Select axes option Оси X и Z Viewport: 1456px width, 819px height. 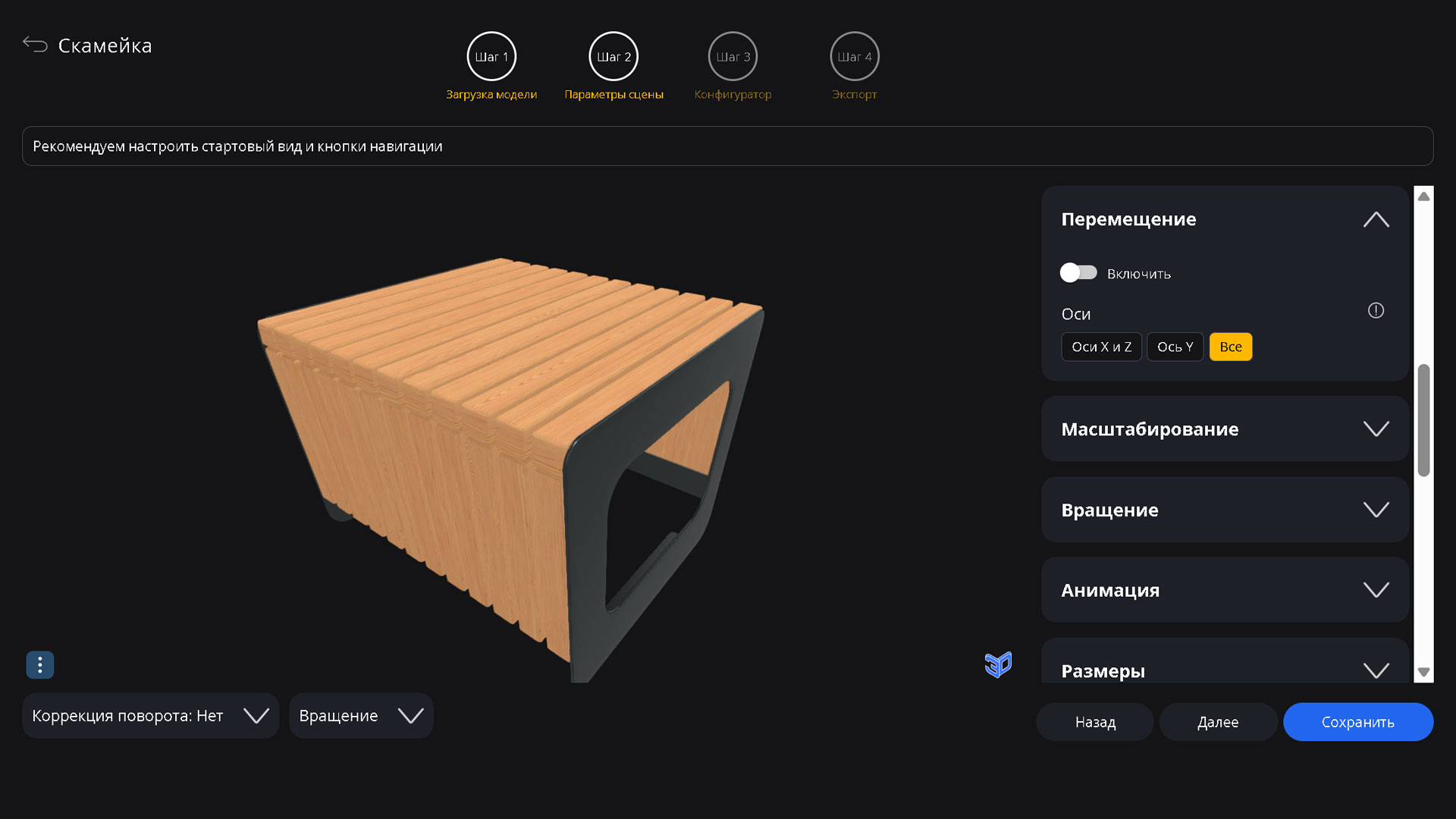1101,347
